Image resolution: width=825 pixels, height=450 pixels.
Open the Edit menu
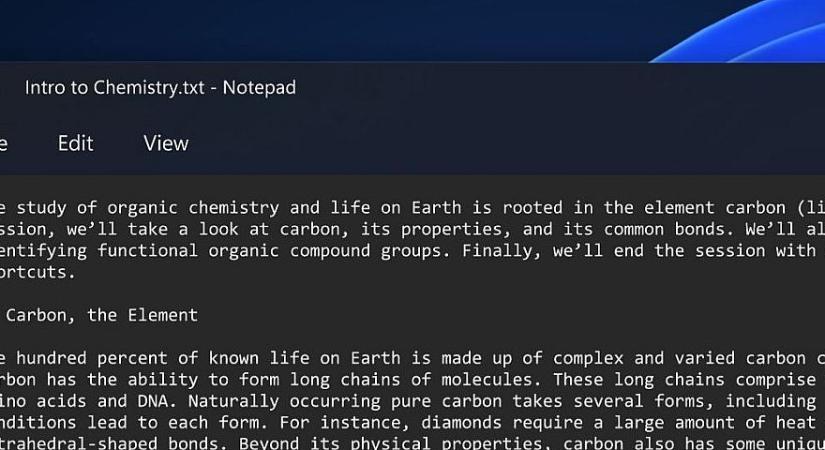pyautogui.click(x=75, y=143)
